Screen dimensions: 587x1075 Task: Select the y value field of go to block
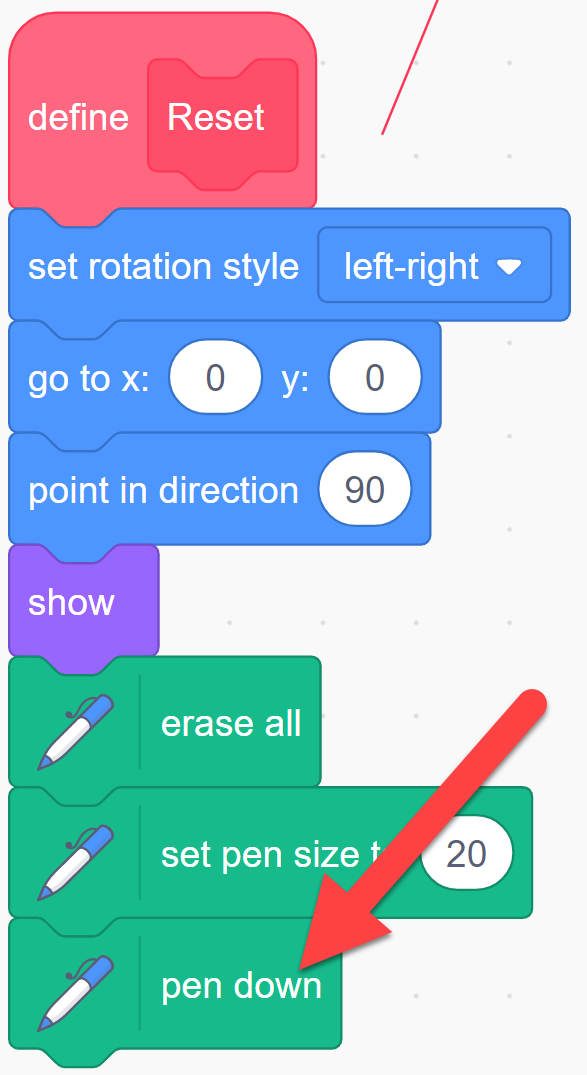click(x=374, y=377)
